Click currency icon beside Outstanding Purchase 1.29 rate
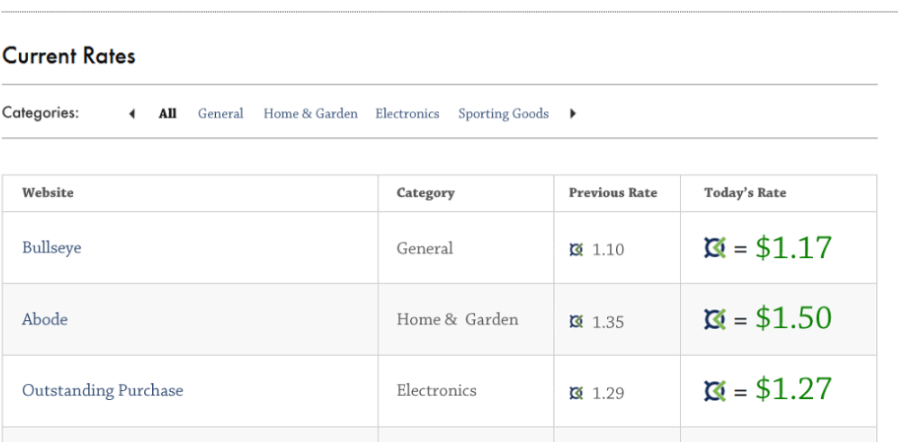The height and width of the screenshot is (442, 898). [575, 393]
